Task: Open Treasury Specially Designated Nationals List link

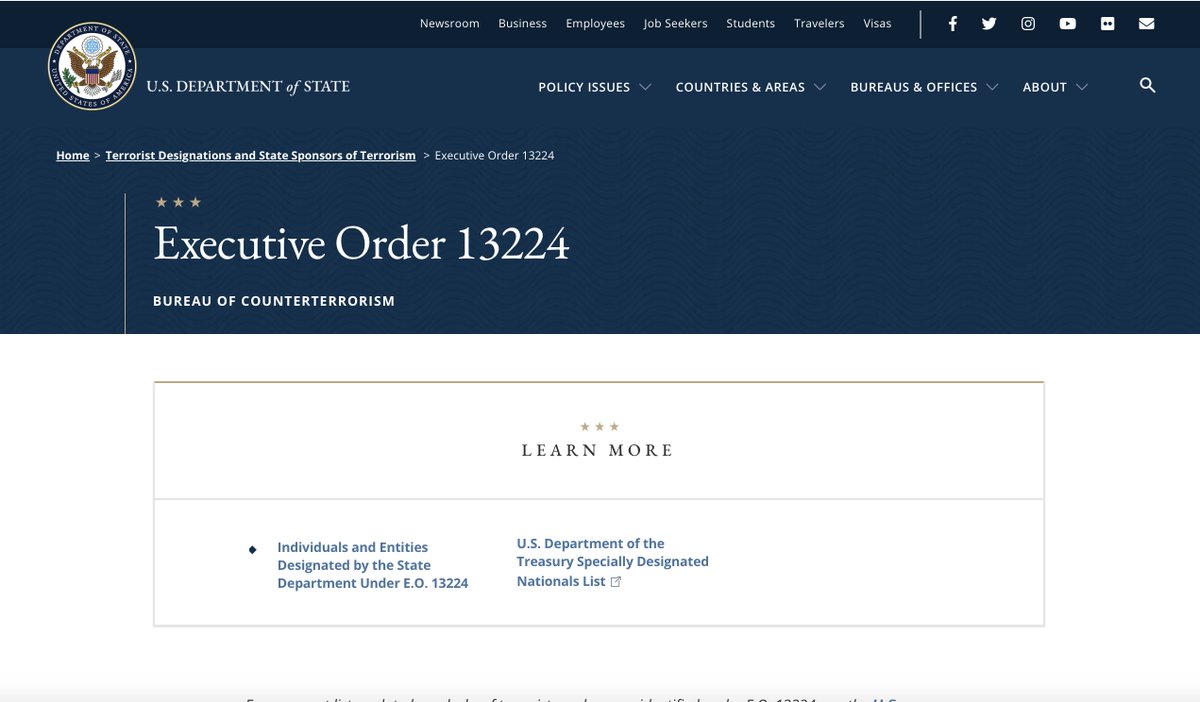Action: coord(612,562)
